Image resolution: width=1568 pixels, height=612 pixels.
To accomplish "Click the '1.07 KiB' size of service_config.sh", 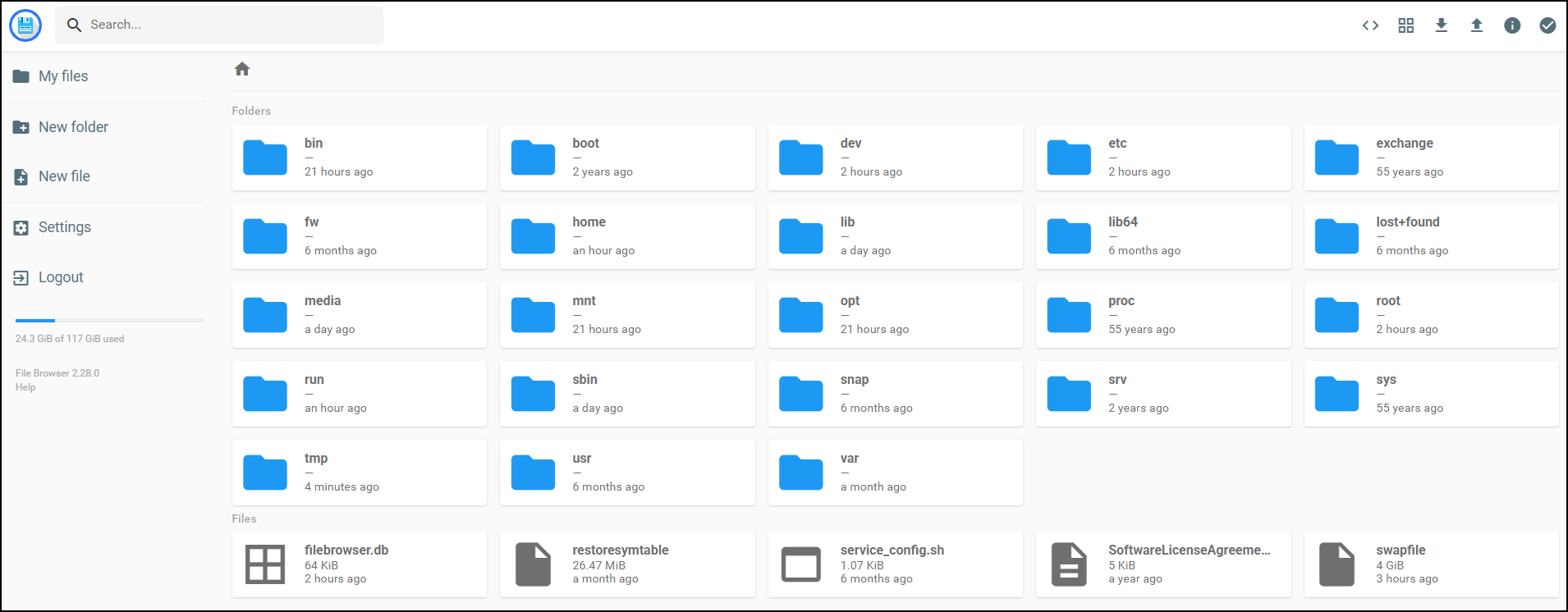I will pyautogui.click(x=862, y=565).
